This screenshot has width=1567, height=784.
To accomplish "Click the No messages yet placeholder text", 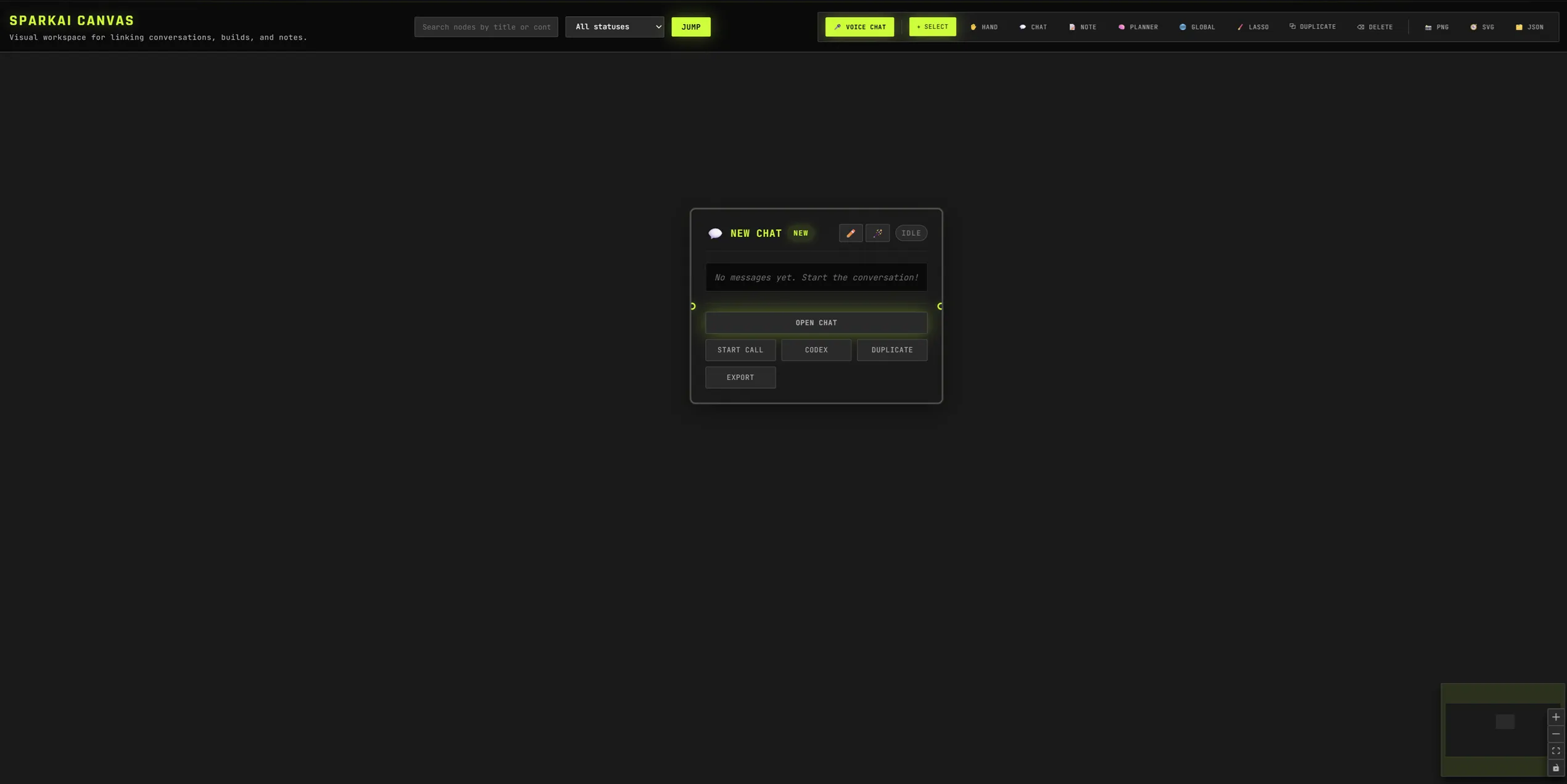I will (x=816, y=278).
